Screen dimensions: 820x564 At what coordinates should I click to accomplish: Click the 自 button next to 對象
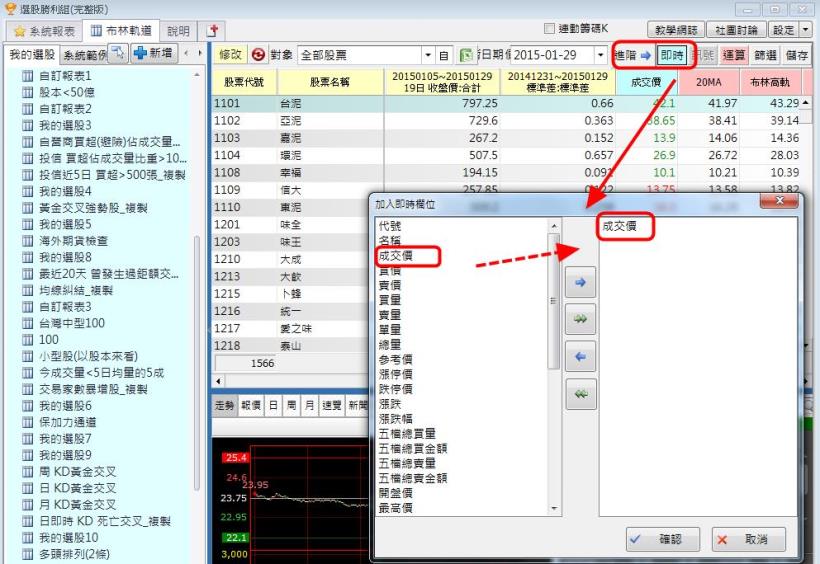pos(444,55)
